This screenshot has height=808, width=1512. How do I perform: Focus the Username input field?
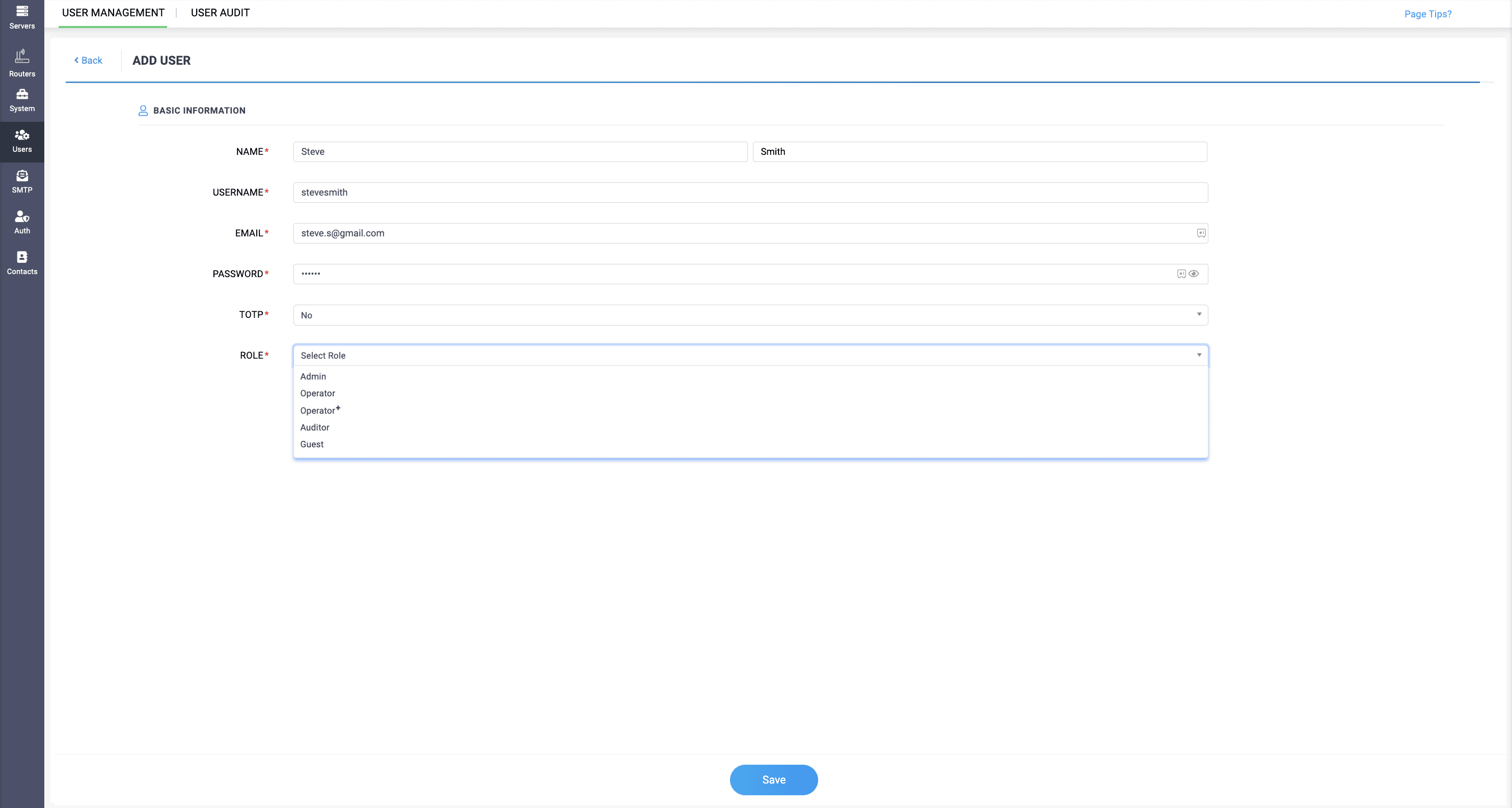point(750,193)
